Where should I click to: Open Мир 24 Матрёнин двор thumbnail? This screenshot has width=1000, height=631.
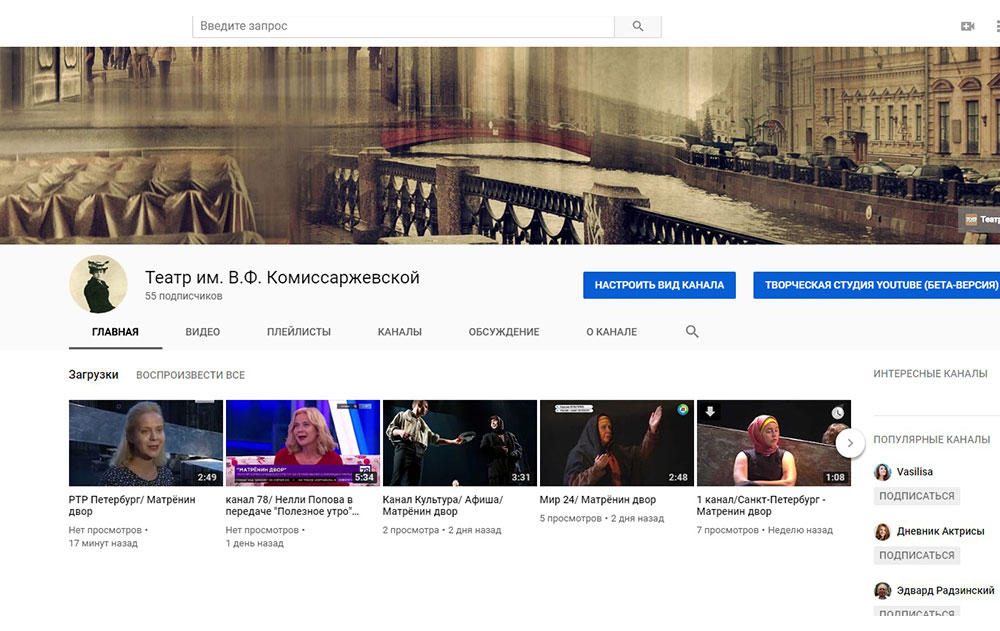coord(617,443)
